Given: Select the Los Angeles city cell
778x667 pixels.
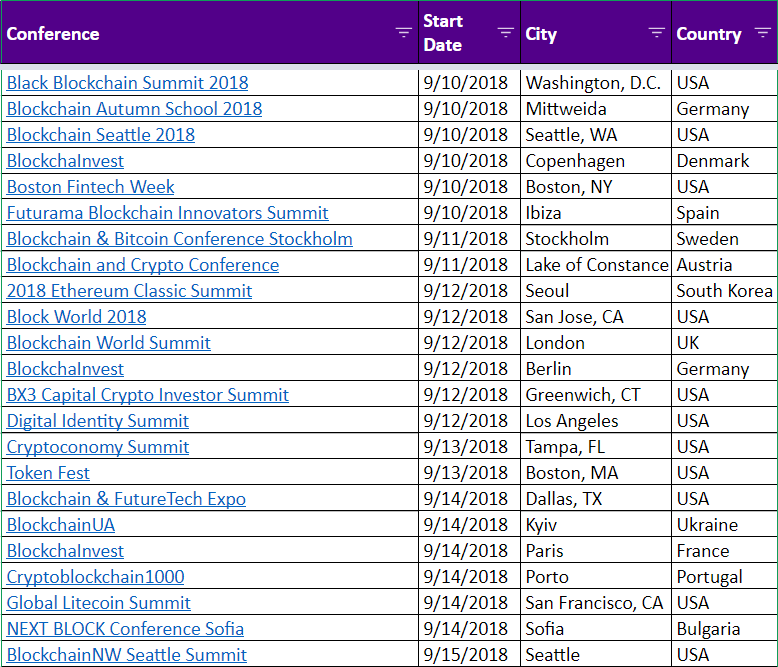Looking at the screenshot, I should [x=596, y=421].
